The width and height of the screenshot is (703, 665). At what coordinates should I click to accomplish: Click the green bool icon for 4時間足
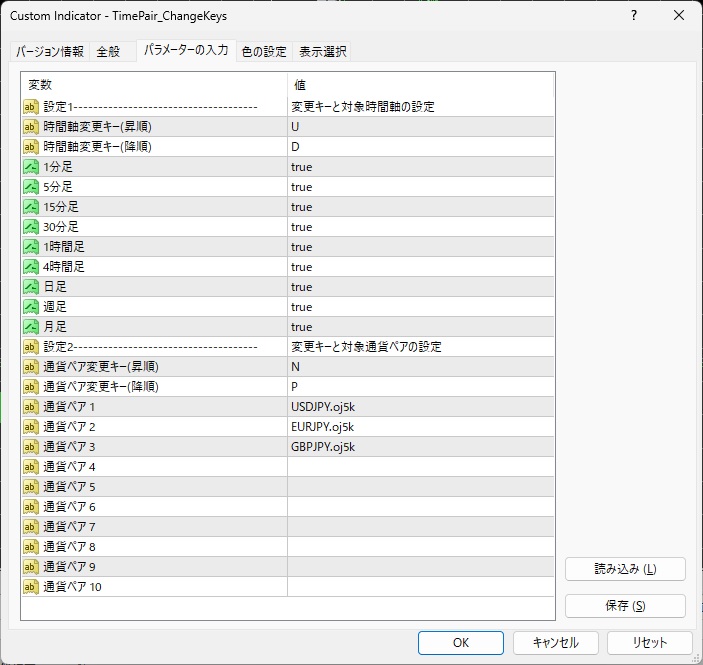point(31,267)
